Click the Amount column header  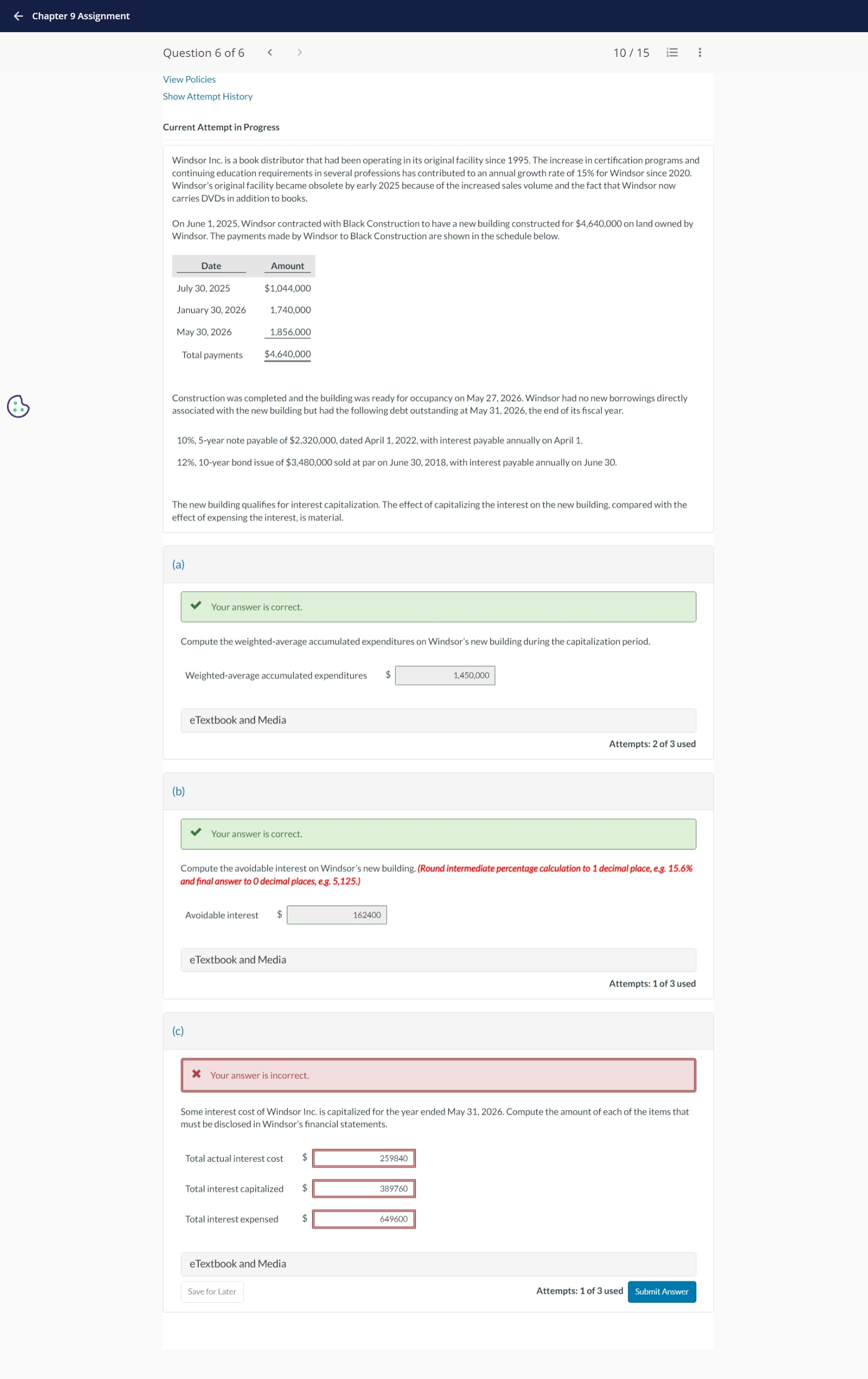pos(287,266)
